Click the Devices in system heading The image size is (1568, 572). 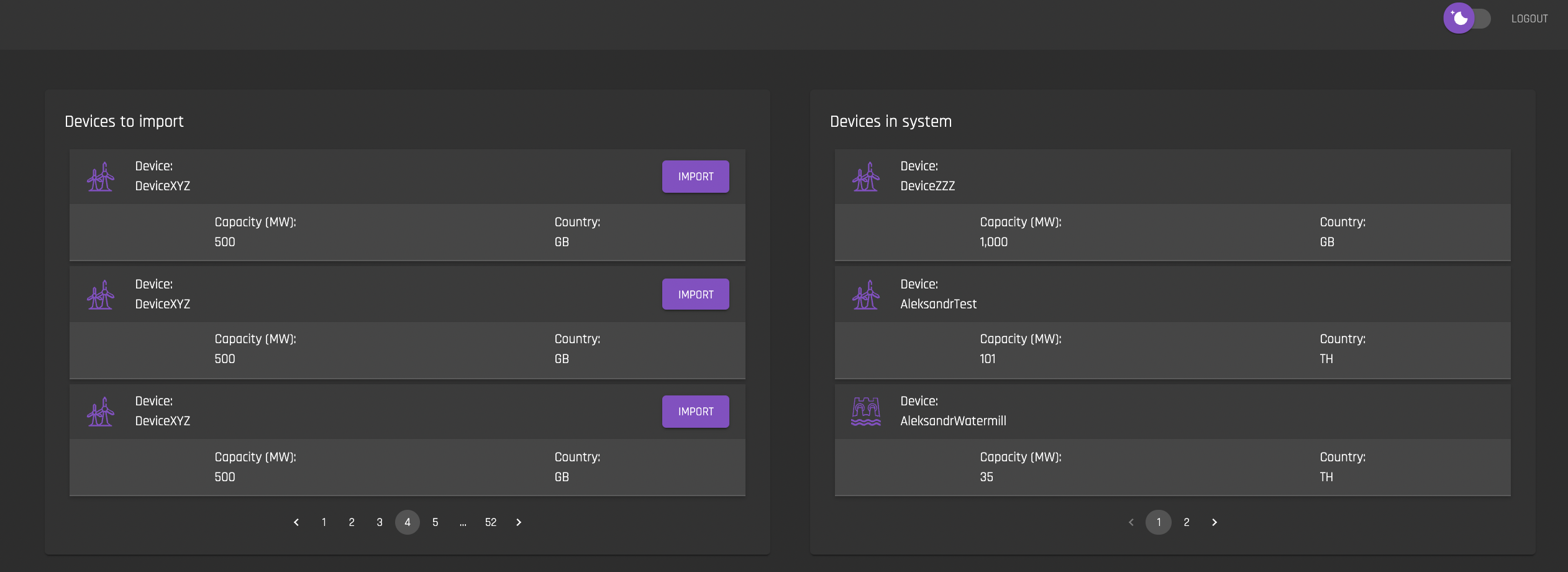click(x=891, y=121)
